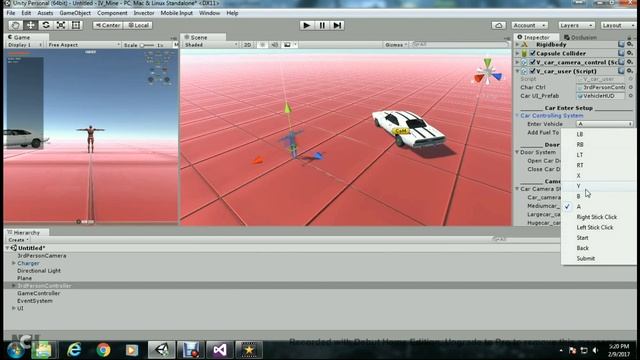Click the Scene view search field
Screen dimensions: 640x360
coord(460,44)
